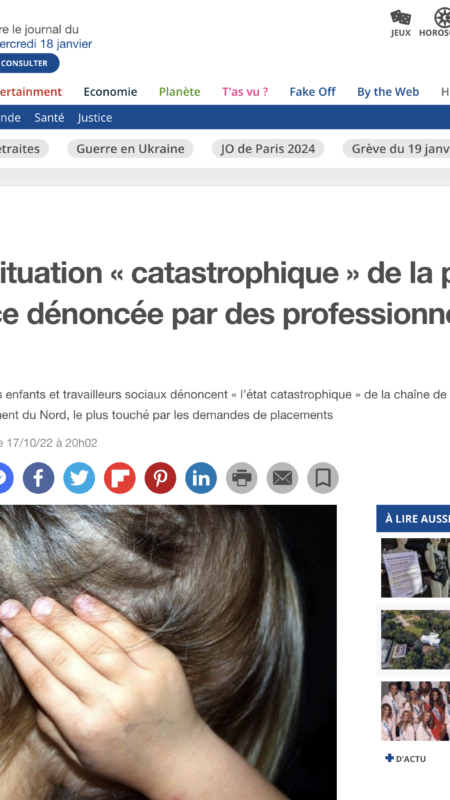The width and height of the screenshot is (450, 800).
Task: Open the Fake Off section
Action: pyautogui.click(x=313, y=92)
